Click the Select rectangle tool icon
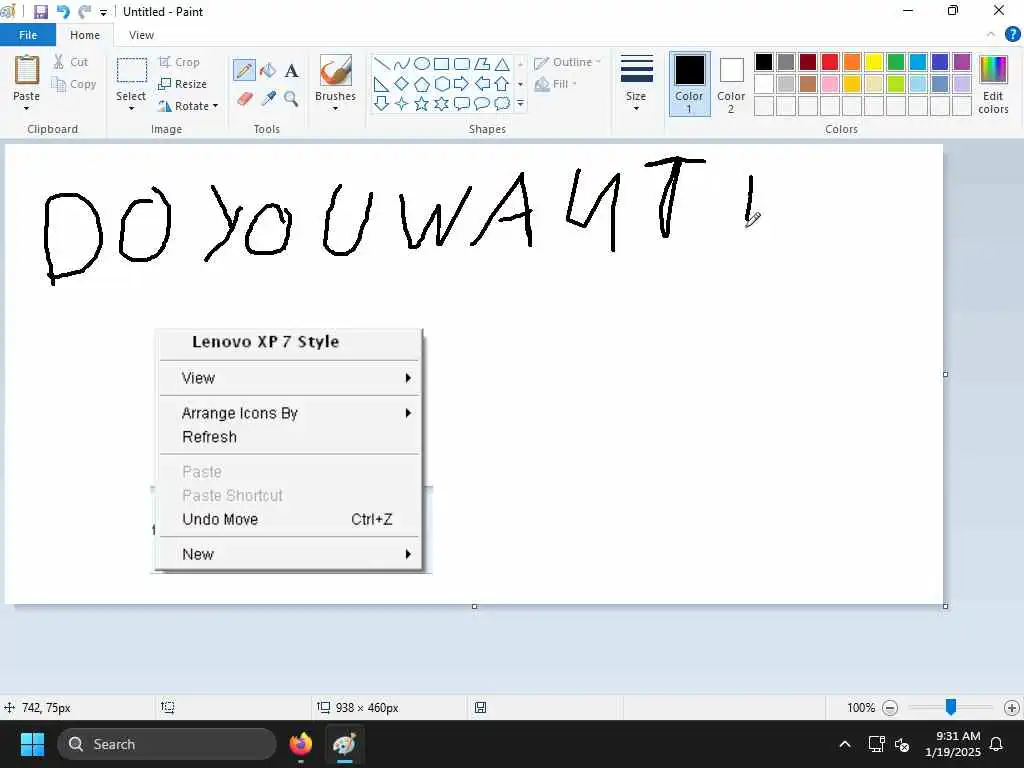 pos(132,71)
